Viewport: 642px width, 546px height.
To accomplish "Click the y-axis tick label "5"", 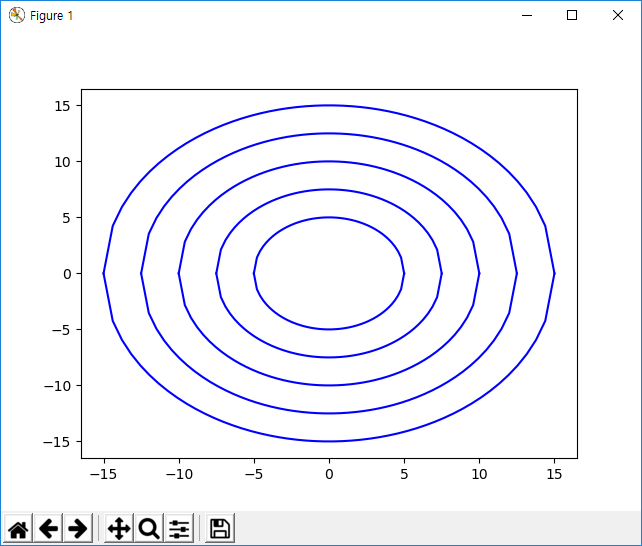I will 66,218.
